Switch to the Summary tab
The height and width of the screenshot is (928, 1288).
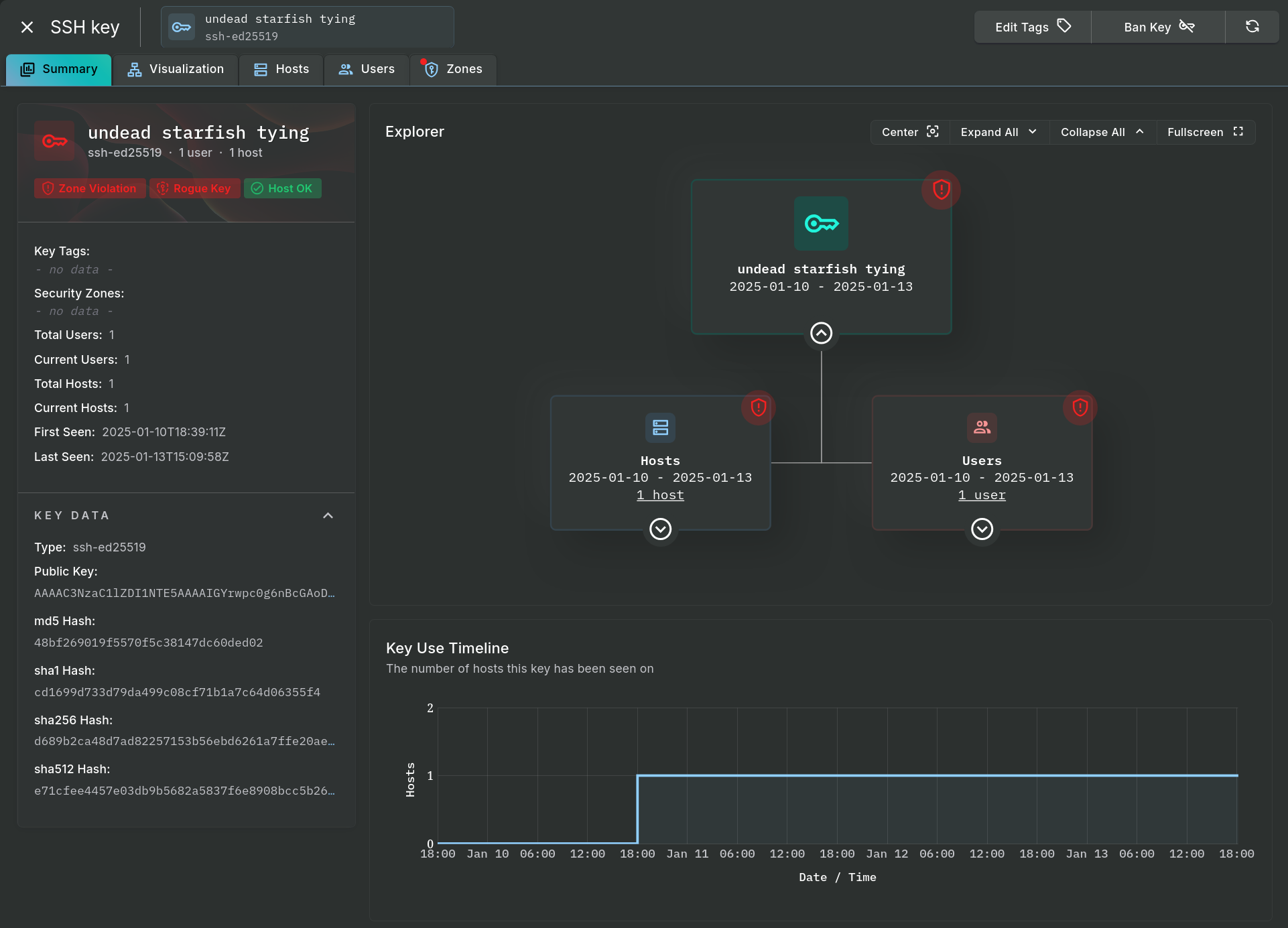[x=59, y=70]
